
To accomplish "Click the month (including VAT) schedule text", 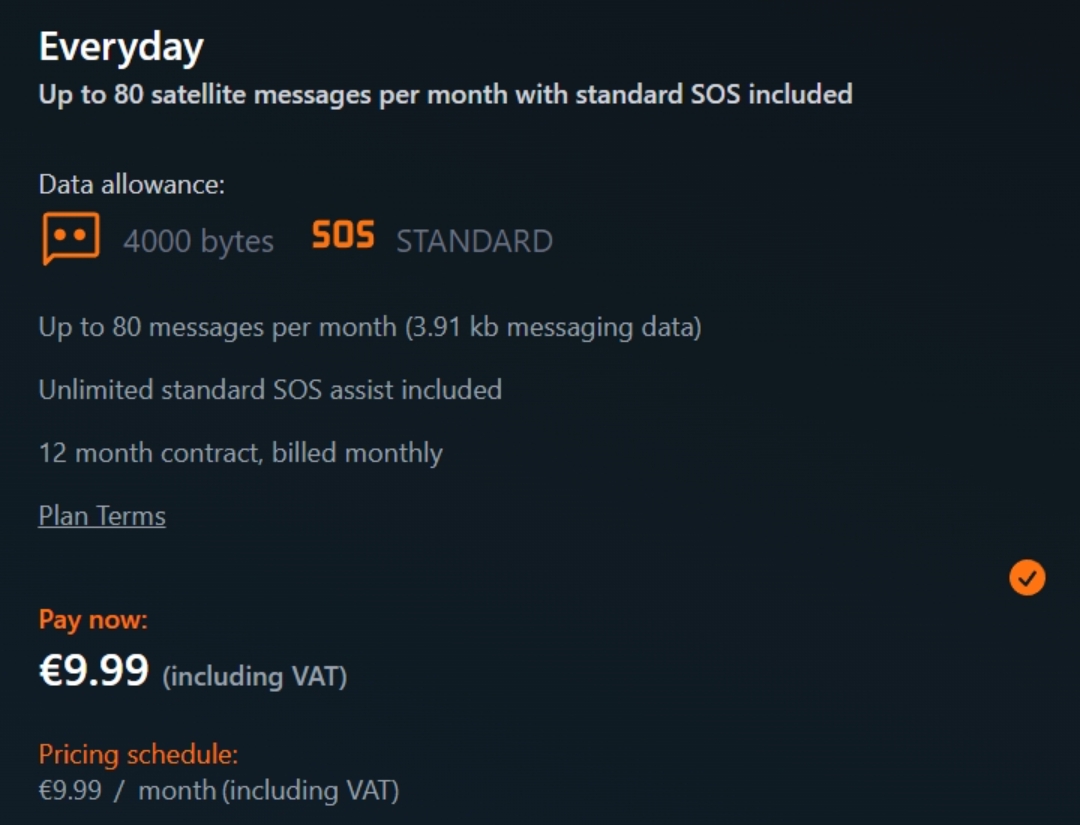I will pyautogui.click(x=268, y=791).
